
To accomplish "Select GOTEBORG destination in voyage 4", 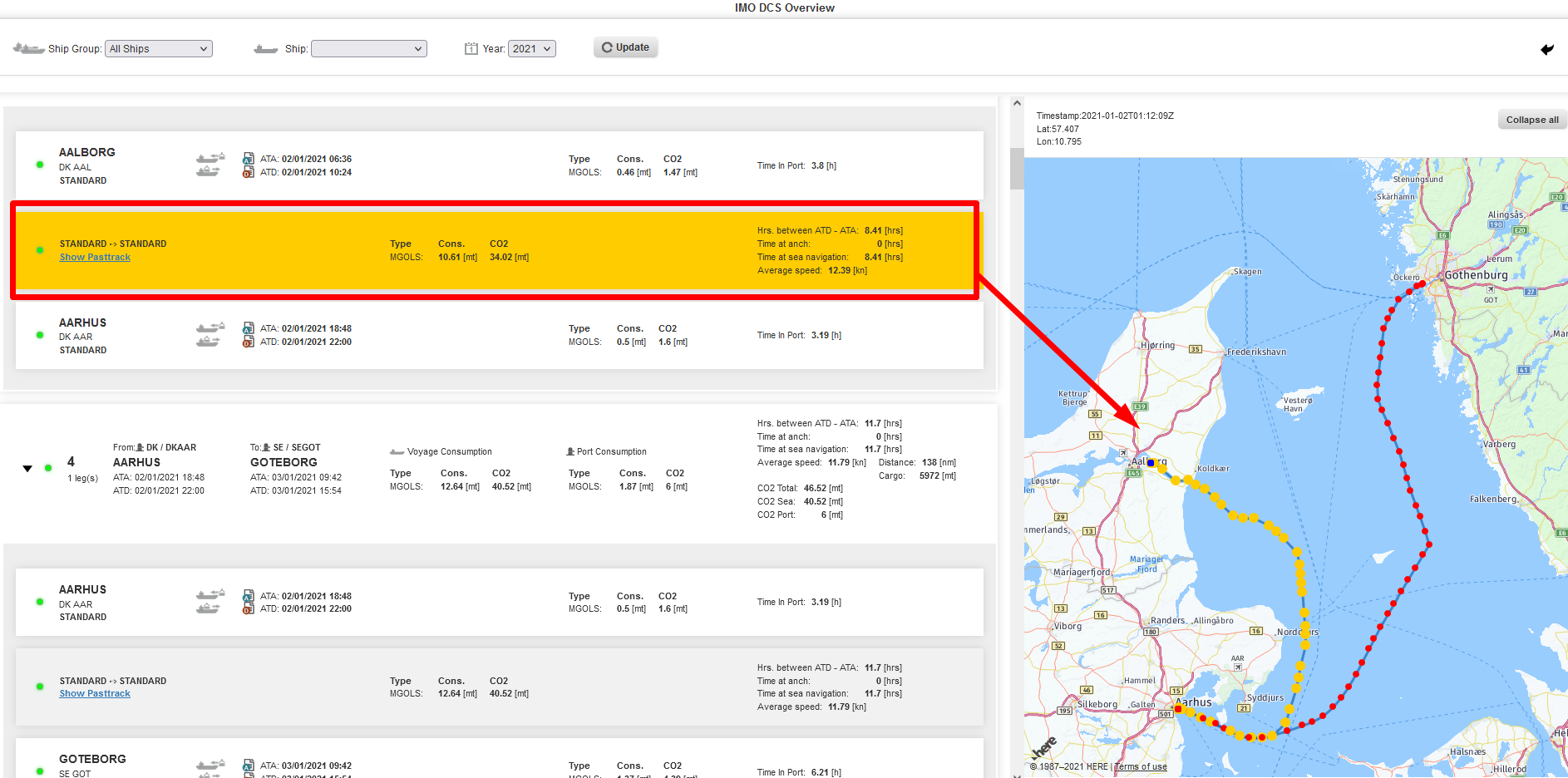I will click(284, 462).
